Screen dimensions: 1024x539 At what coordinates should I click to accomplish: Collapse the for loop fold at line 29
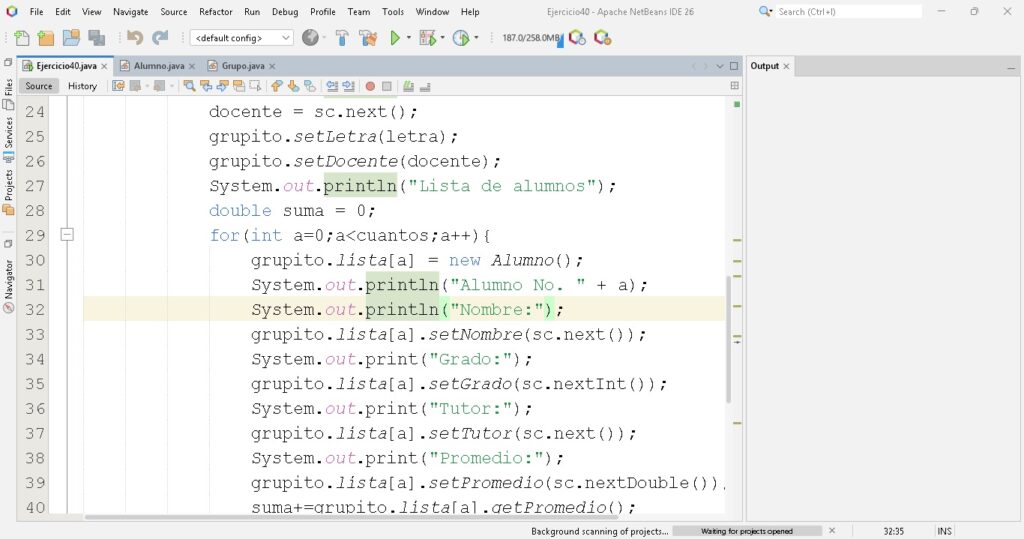coord(67,234)
